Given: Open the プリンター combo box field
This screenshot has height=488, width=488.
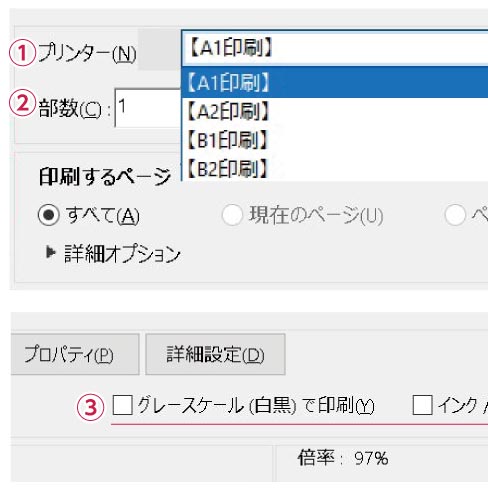Looking at the screenshot, I should click(x=335, y=48).
